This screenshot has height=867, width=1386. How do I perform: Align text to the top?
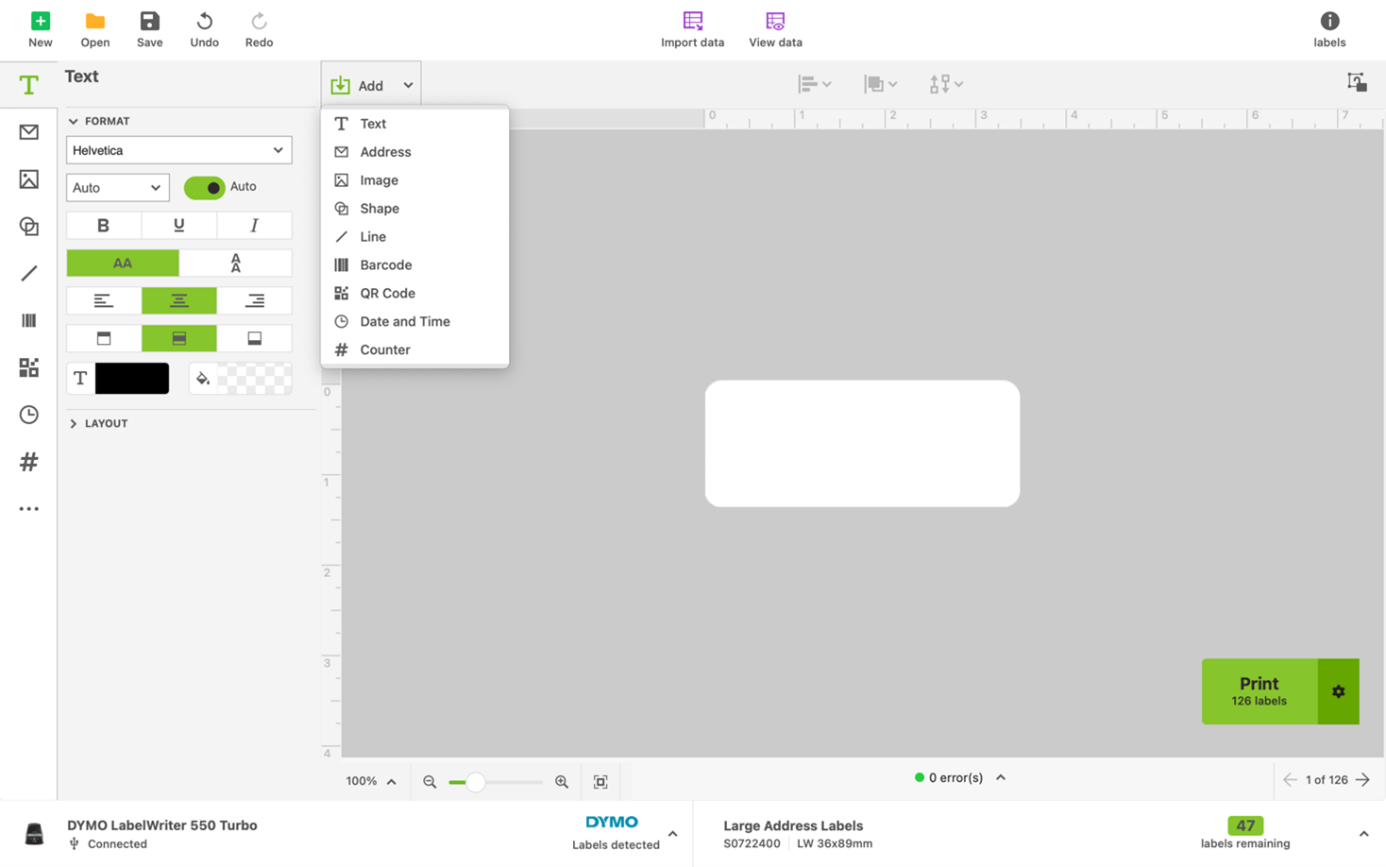(x=104, y=338)
